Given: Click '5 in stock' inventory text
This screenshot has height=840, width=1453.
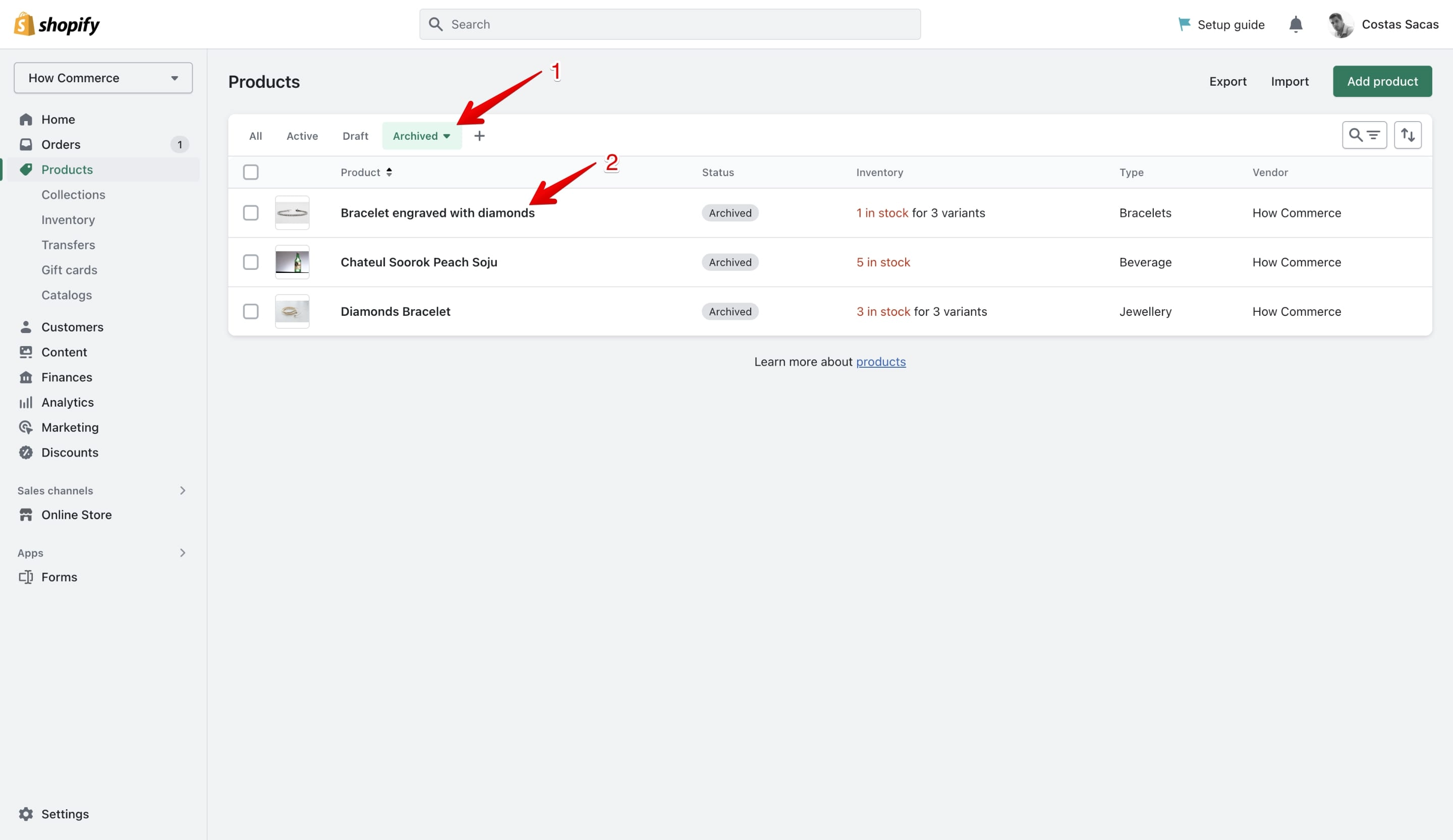Looking at the screenshot, I should click(x=883, y=262).
